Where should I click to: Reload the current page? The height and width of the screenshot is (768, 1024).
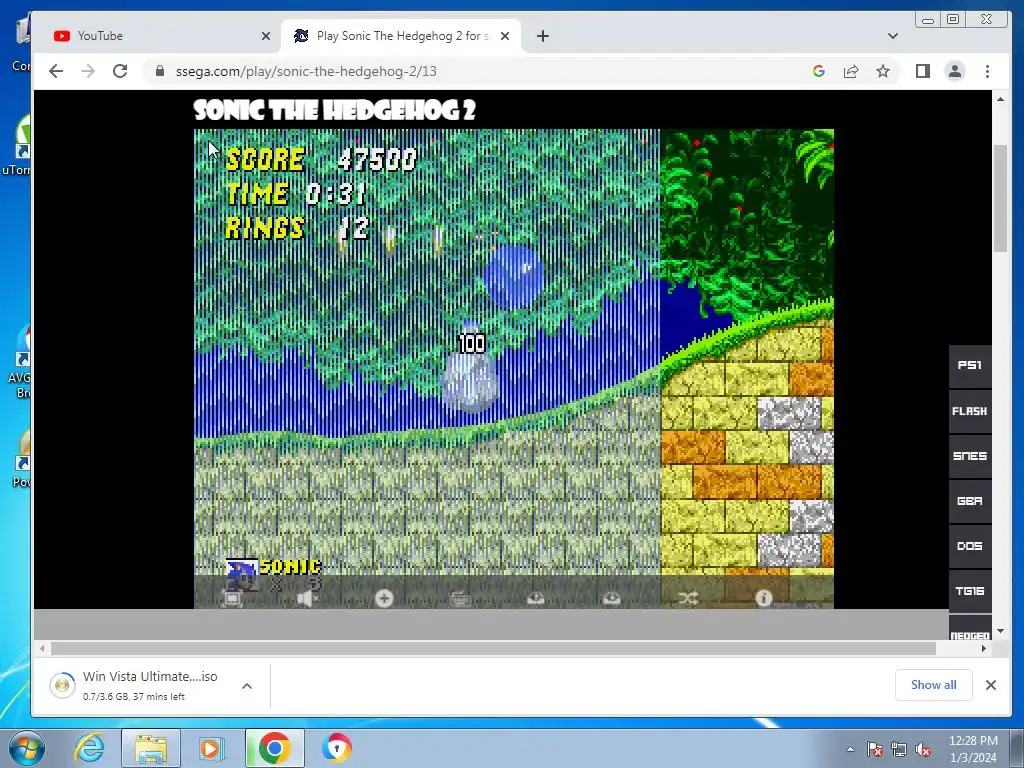pyautogui.click(x=120, y=71)
